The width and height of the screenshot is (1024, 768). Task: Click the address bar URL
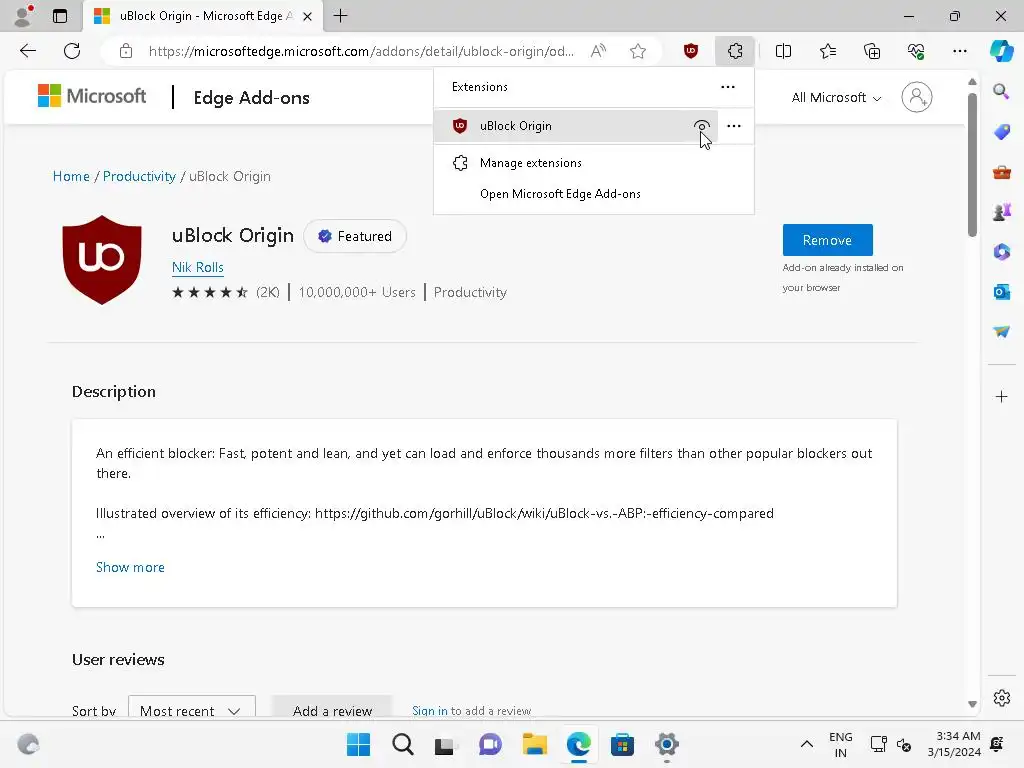coord(361,51)
